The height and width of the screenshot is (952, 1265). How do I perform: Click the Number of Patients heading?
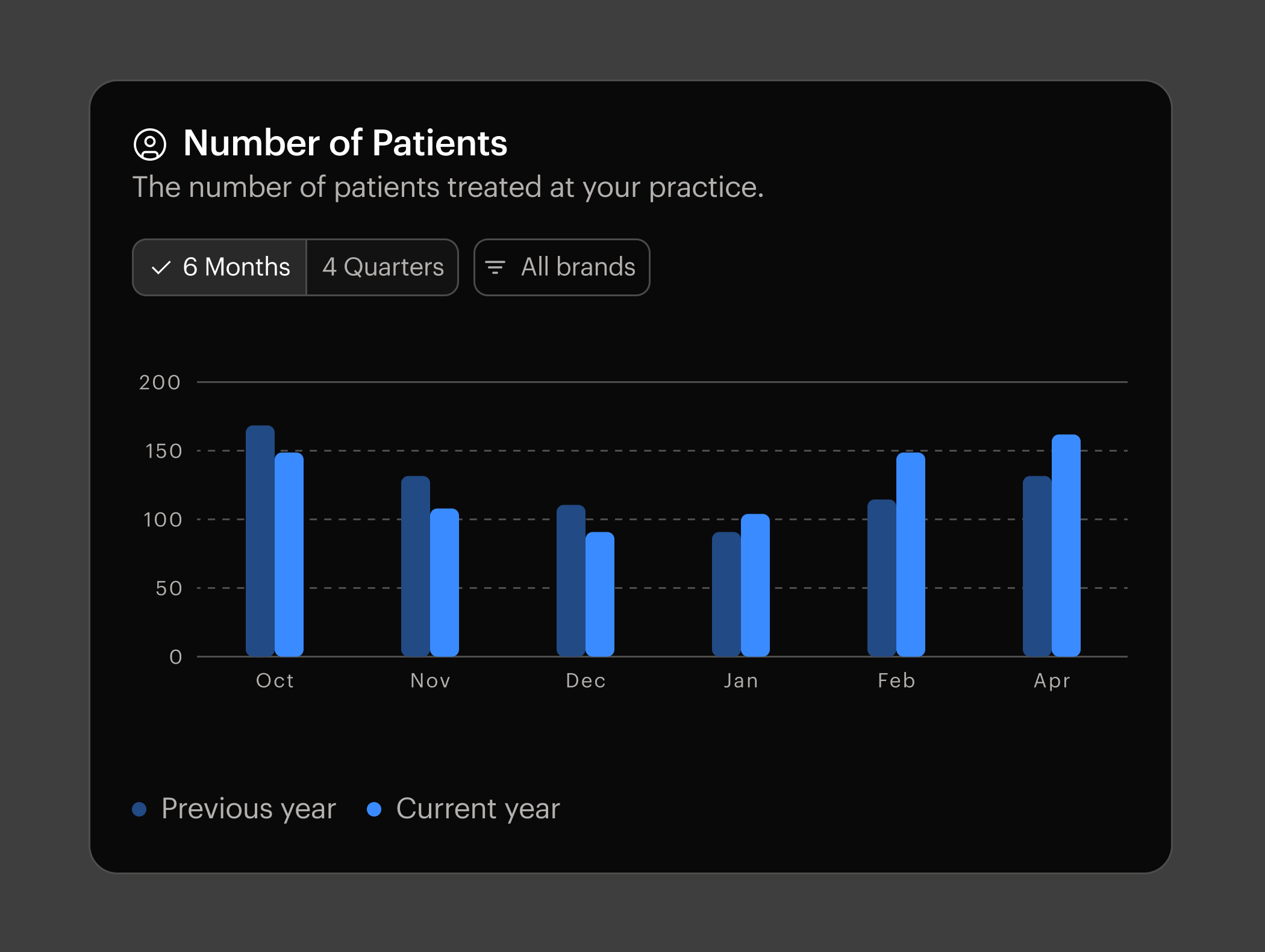coord(345,143)
